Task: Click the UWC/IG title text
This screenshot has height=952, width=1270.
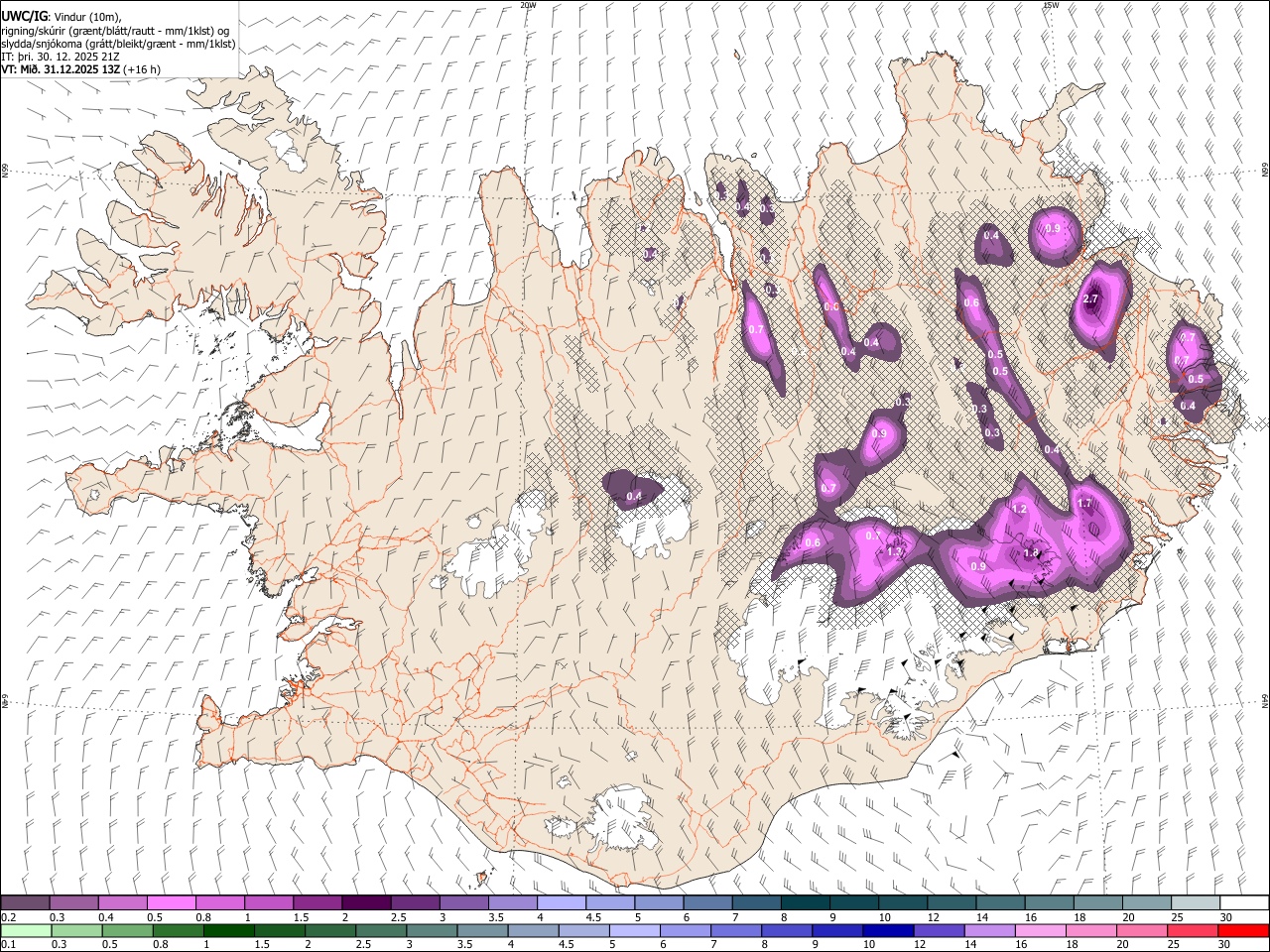Action: (x=24, y=15)
